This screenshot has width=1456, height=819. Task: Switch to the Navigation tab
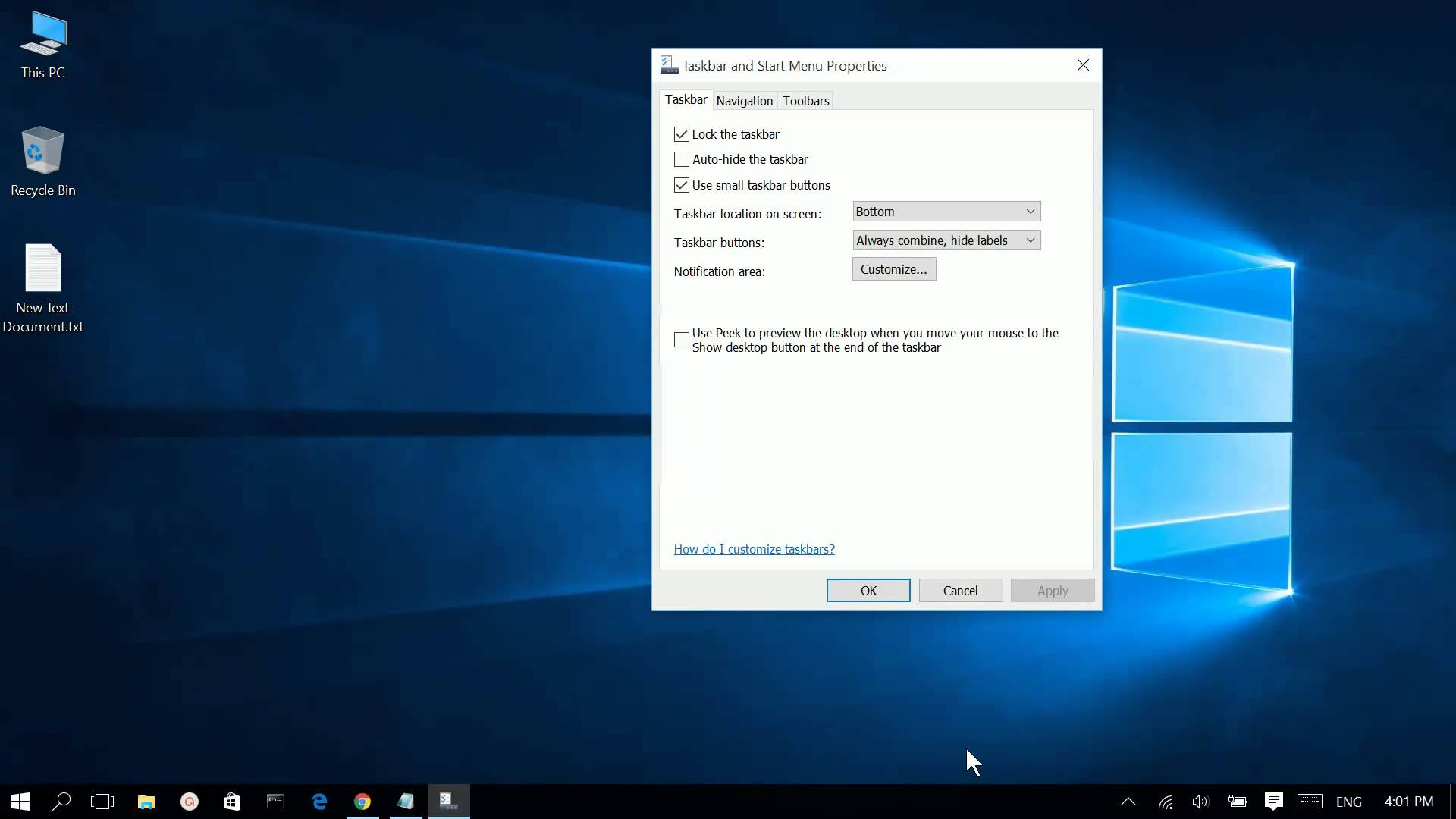745,100
